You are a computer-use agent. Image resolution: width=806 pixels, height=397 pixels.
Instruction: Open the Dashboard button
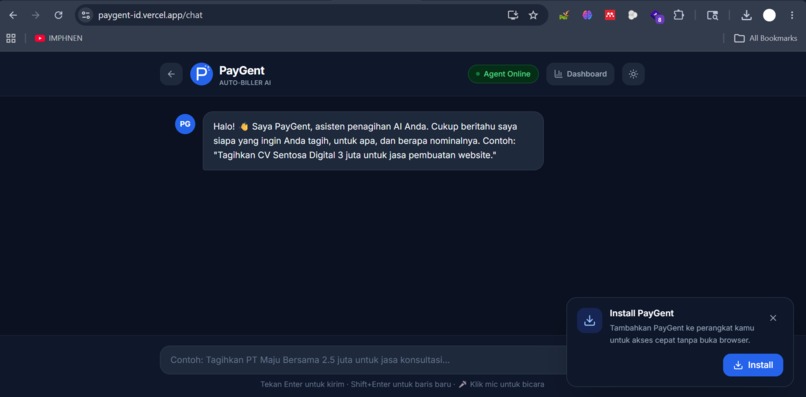click(x=580, y=74)
